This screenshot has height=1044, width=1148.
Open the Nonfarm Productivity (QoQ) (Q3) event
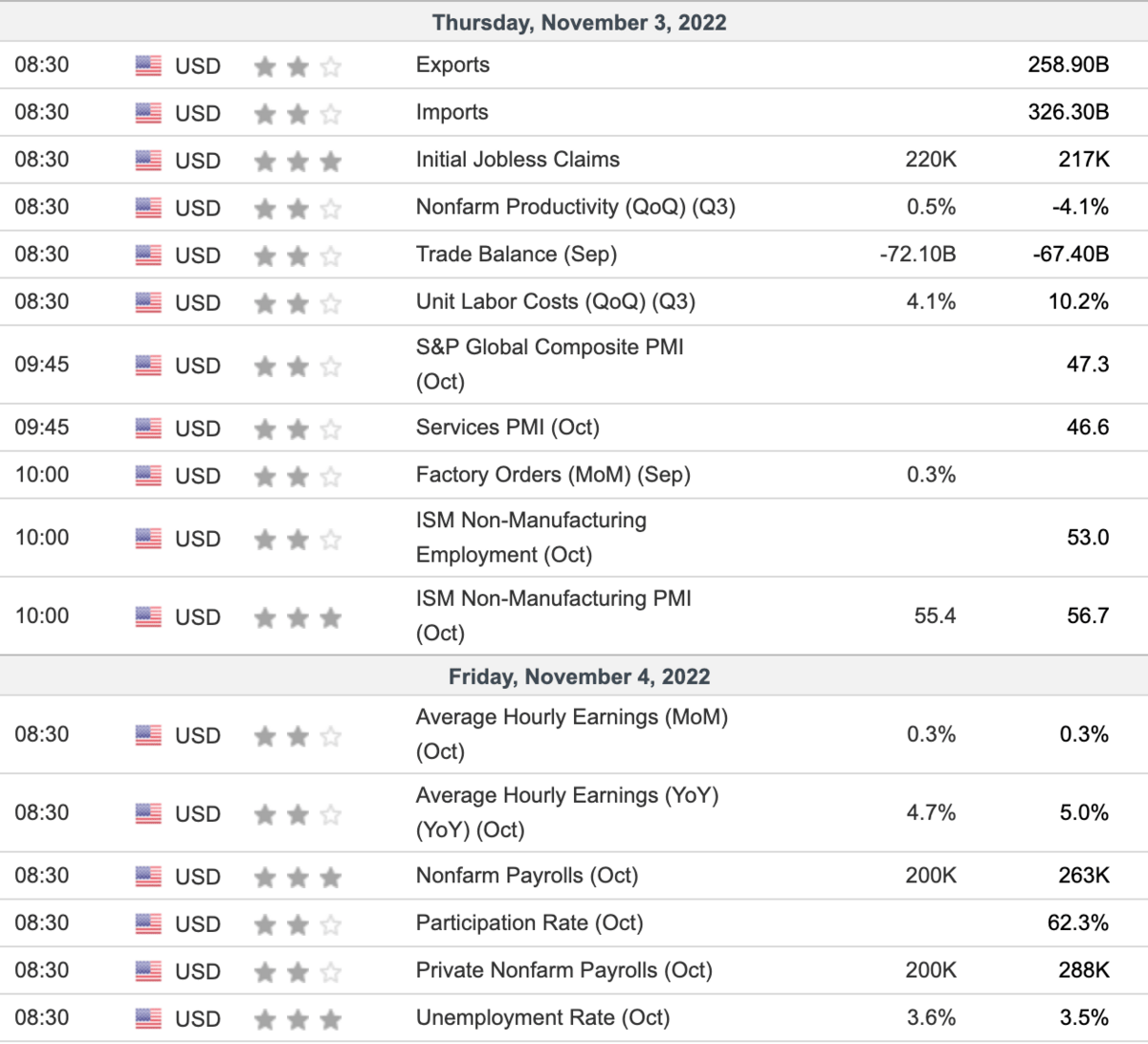click(575, 207)
